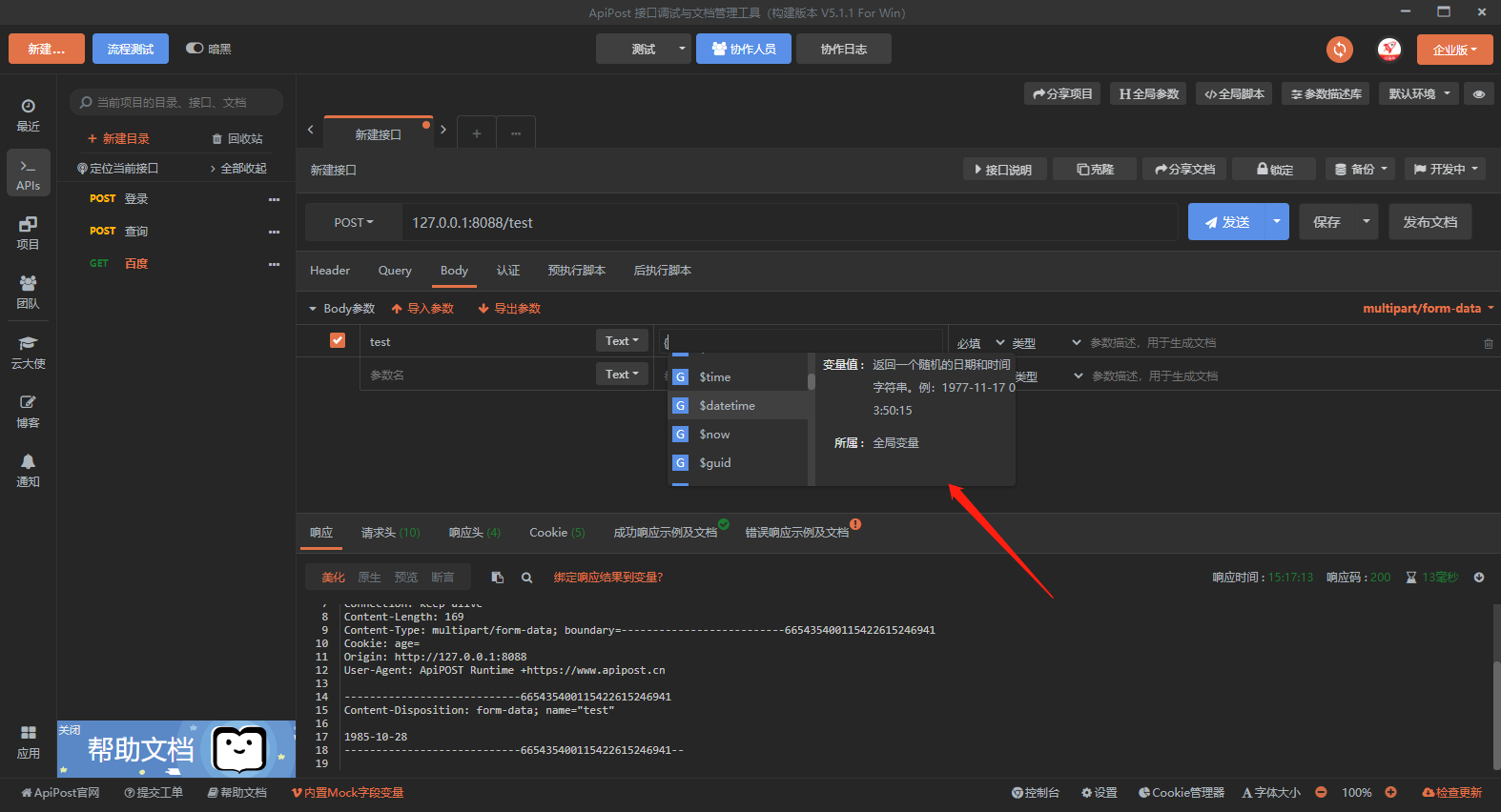Open the 应用 apps grid icon
This screenshot has width=1501, height=812.
tap(28, 742)
